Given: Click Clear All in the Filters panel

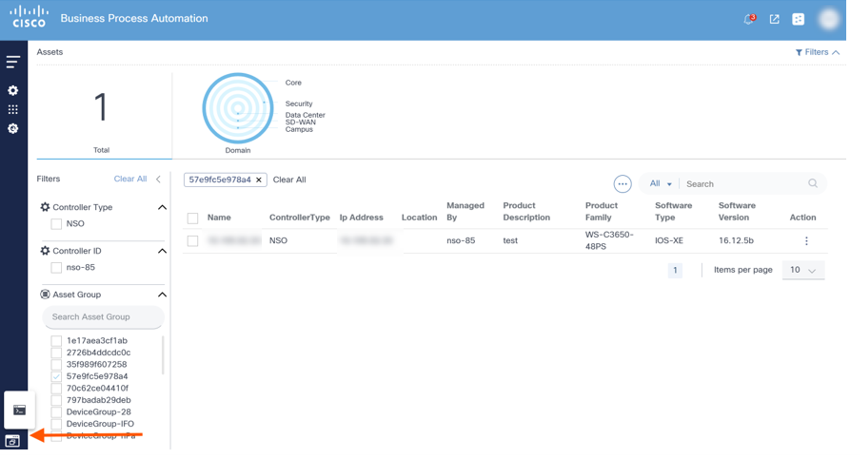Looking at the screenshot, I should click(130, 179).
